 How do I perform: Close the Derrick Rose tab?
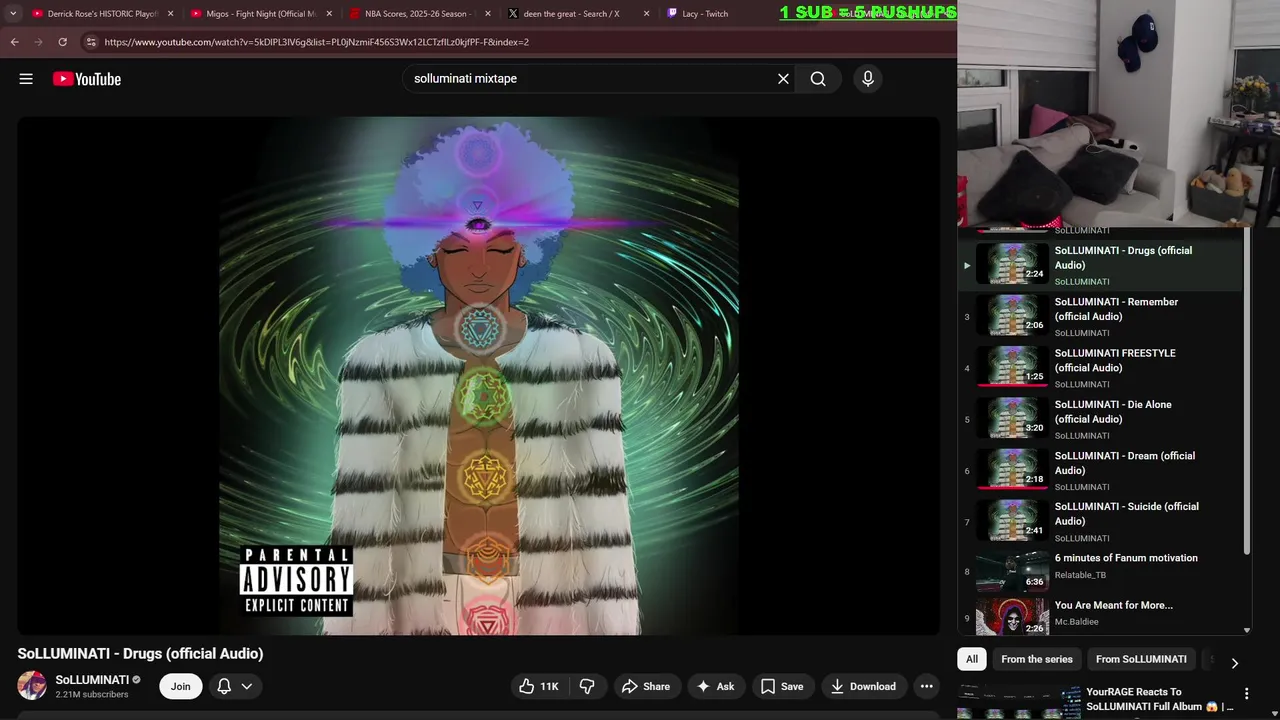pyautogui.click(x=170, y=14)
